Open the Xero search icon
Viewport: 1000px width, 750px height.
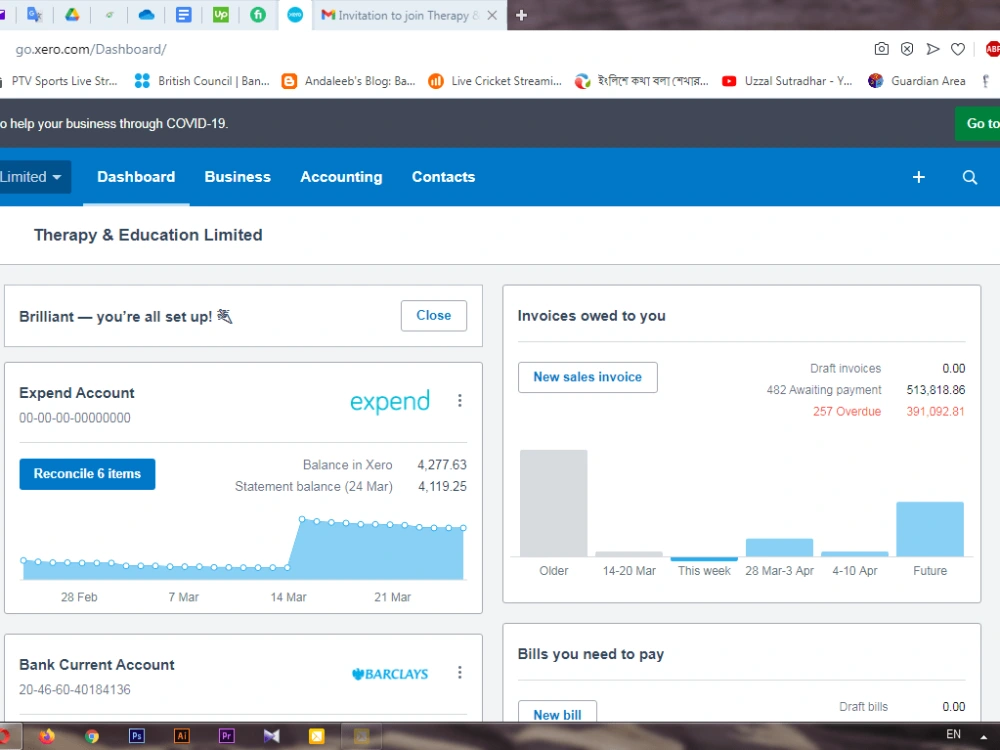[969, 177]
